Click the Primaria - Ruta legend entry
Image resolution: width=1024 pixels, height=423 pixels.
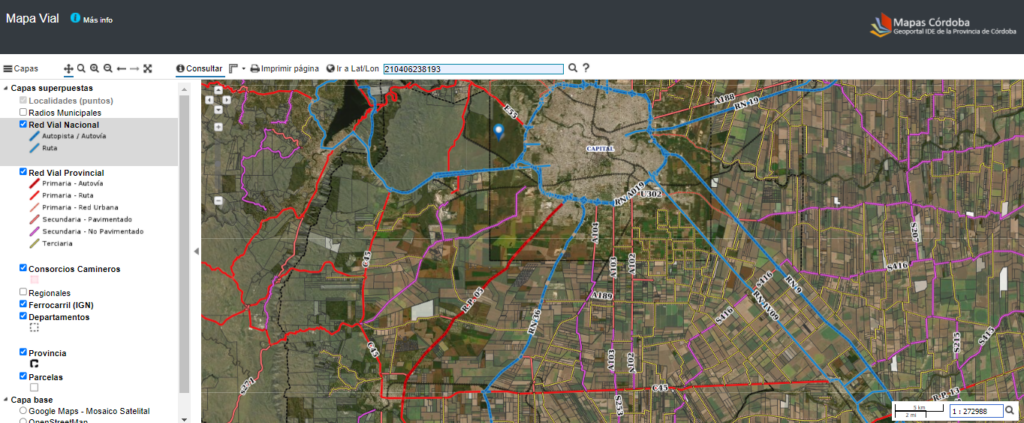click(59, 196)
